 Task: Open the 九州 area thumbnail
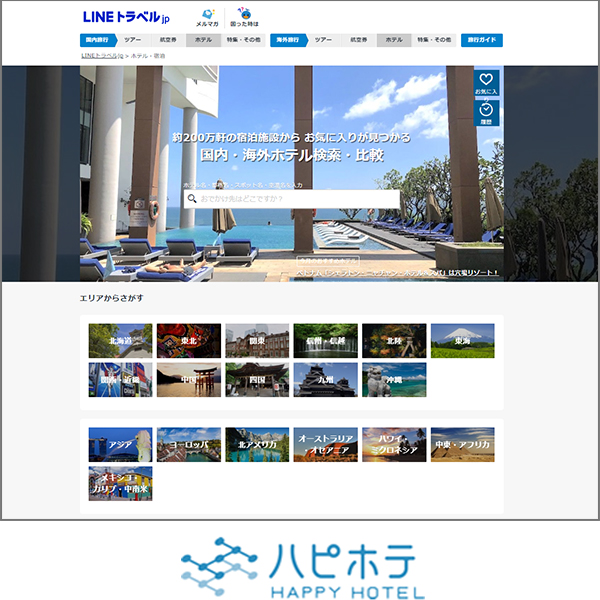(x=325, y=380)
